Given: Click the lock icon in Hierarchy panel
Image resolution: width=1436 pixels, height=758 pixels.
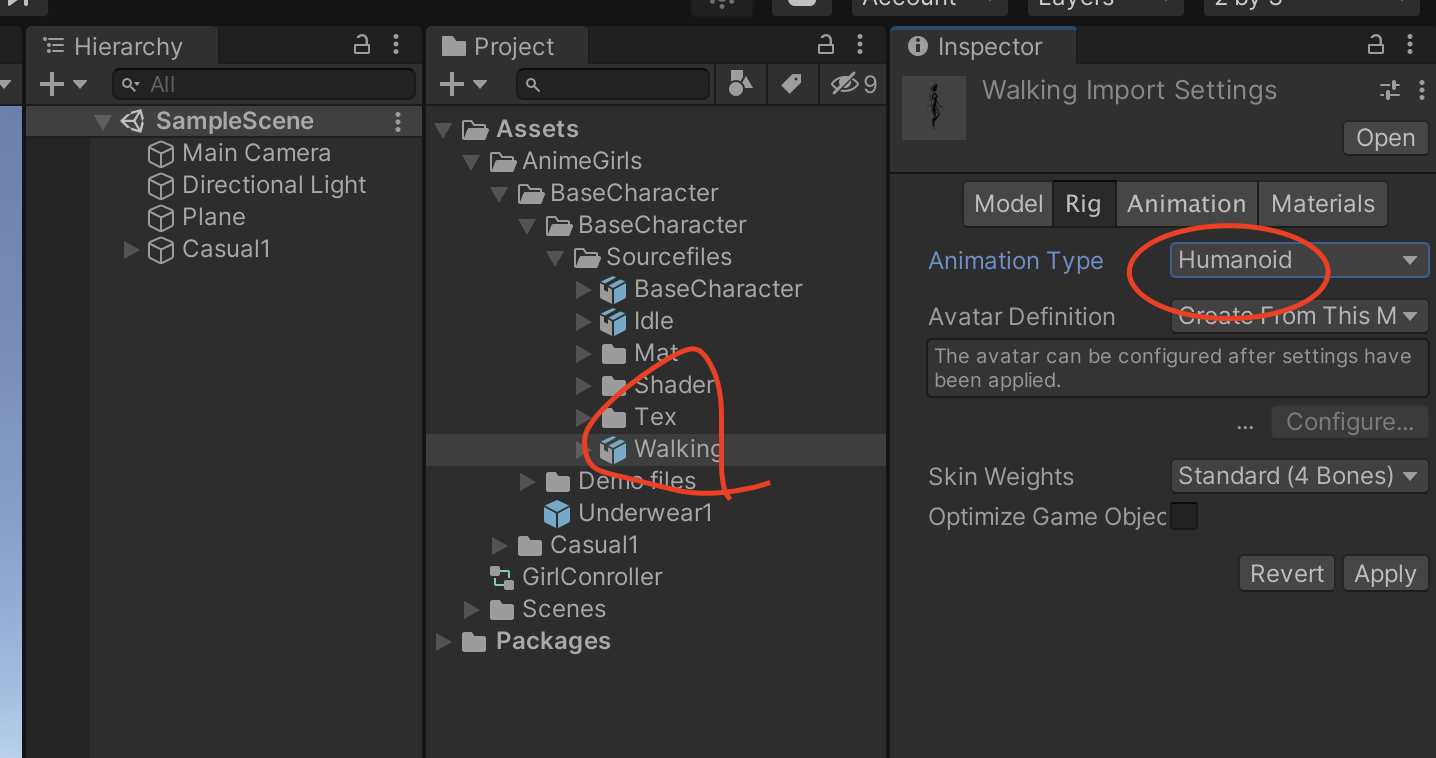Looking at the screenshot, I should pos(362,45).
